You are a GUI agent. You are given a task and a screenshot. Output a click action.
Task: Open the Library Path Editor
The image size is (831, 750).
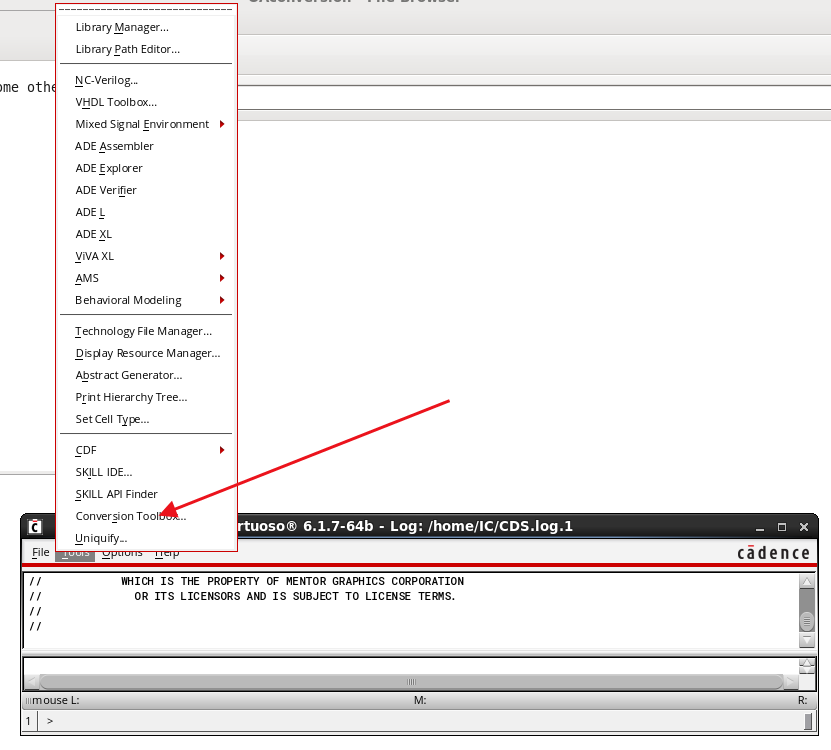pyautogui.click(x=127, y=49)
